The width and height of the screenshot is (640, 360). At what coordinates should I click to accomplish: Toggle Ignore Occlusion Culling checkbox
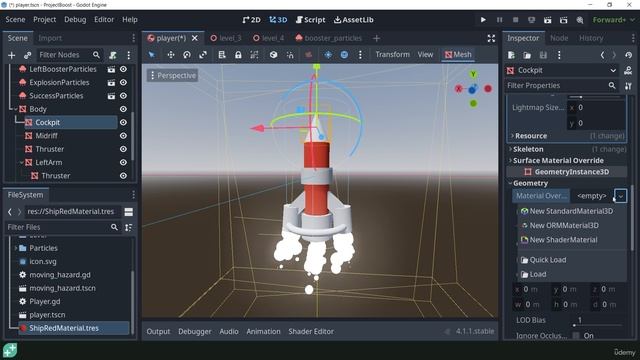576,336
